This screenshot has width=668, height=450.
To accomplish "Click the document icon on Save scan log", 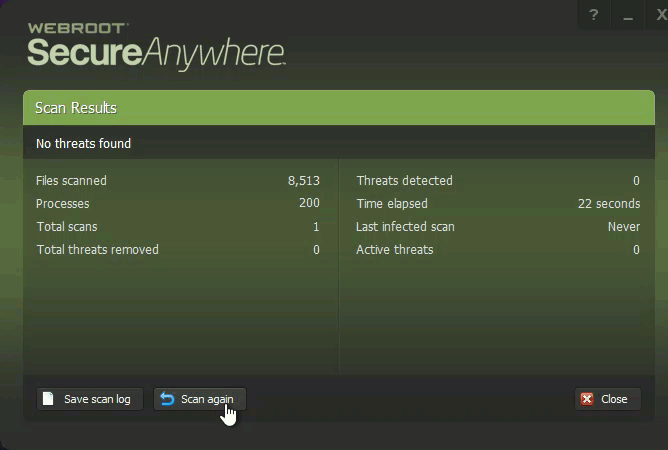I will 48,399.
